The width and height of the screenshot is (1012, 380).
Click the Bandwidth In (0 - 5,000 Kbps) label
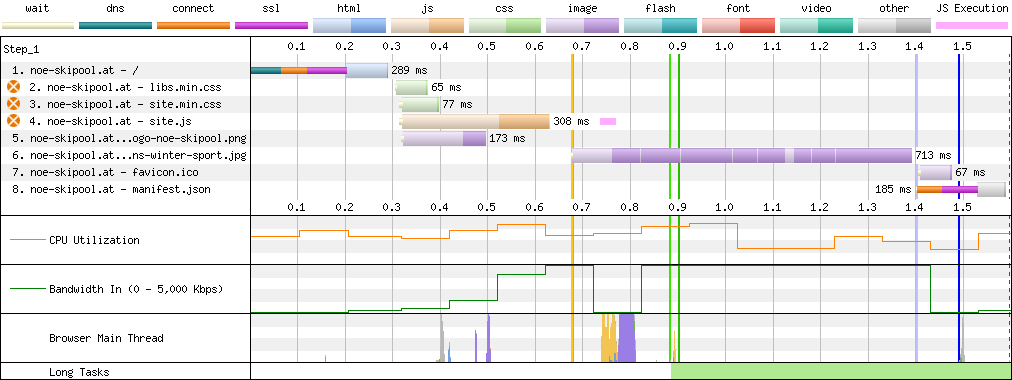point(136,289)
